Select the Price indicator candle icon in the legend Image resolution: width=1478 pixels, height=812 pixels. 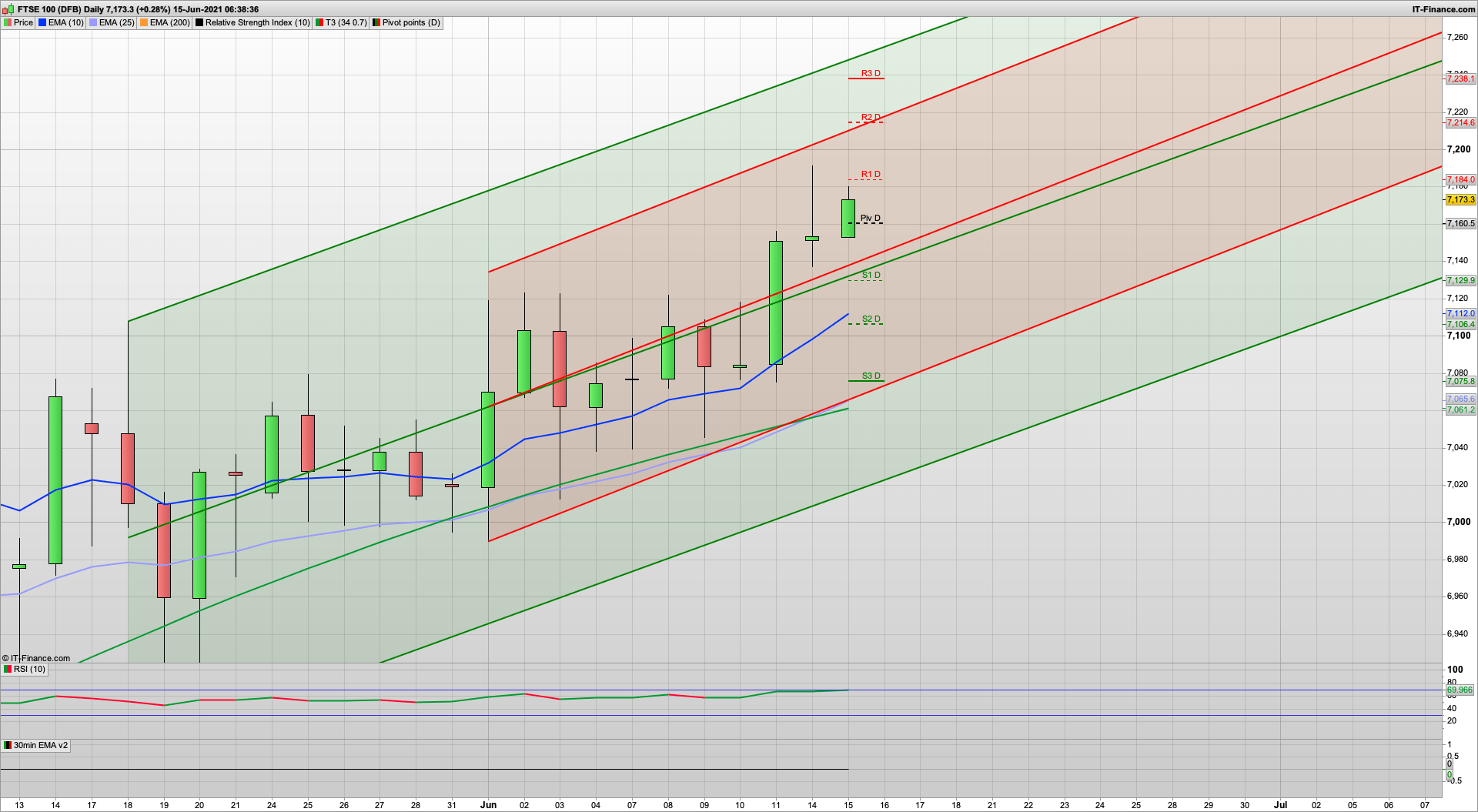click(8, 23)
